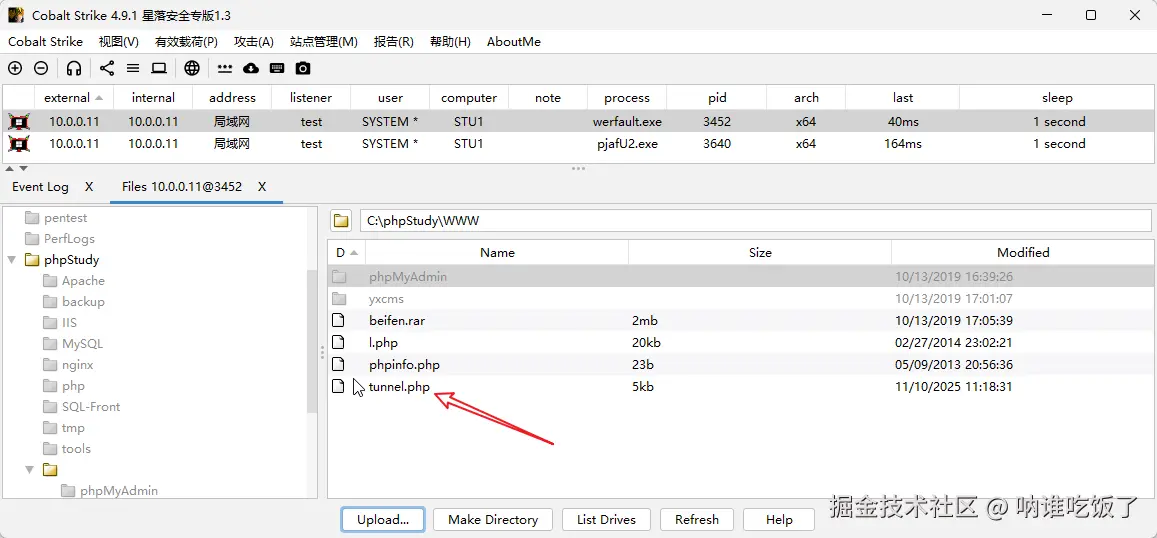Click the C:\phpStudy\WWW path field
The image size is (1157, 538).
755,221
